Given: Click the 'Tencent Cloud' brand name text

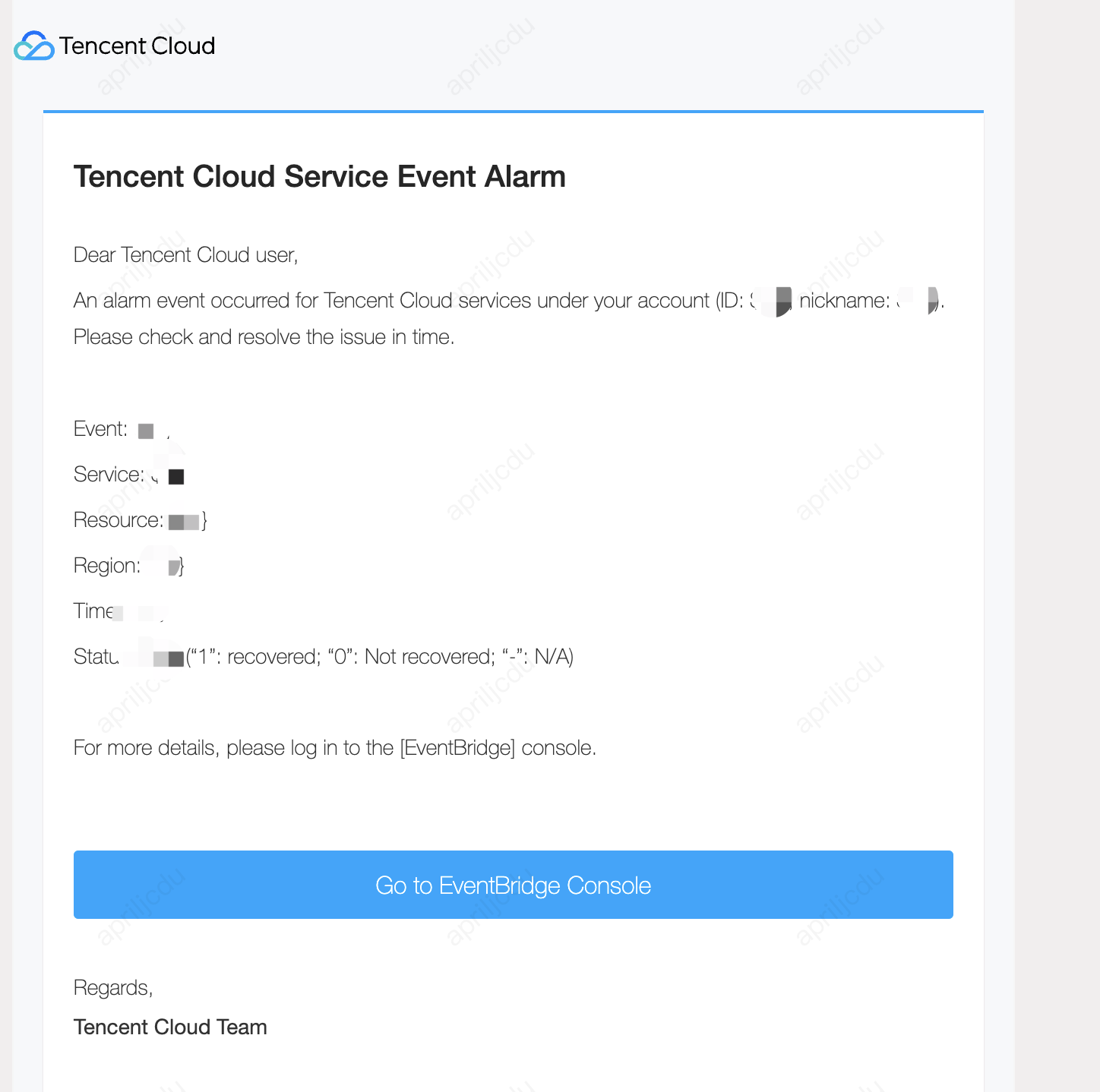Looking at the screenshot, I should coord(137,46).
